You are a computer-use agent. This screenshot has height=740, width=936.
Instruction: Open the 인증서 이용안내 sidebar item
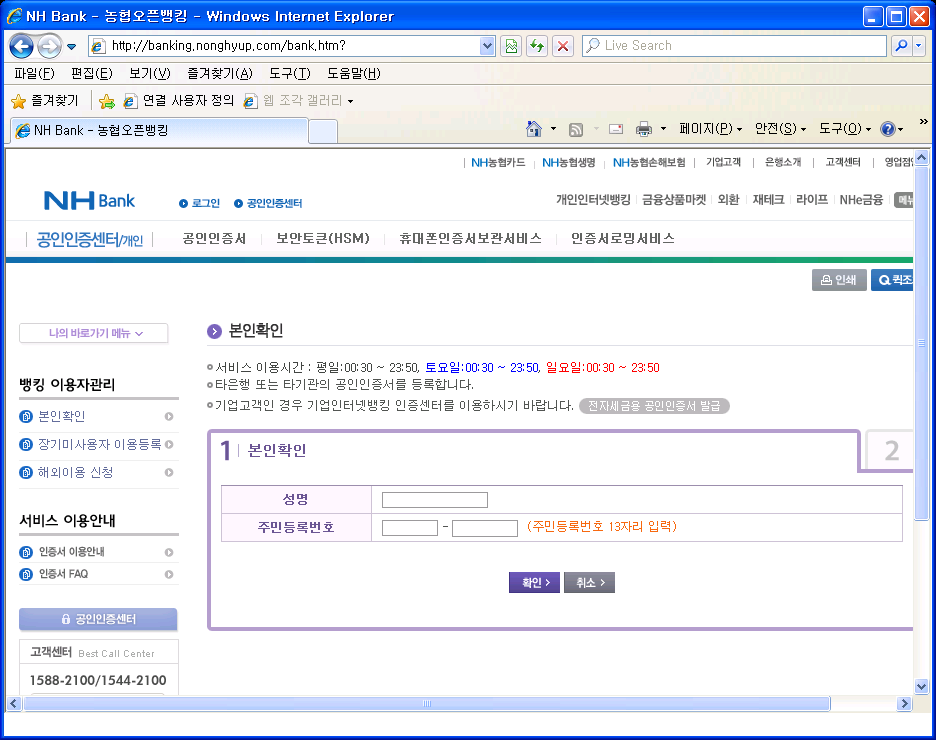pyautogui.click(x=96, y=552)
